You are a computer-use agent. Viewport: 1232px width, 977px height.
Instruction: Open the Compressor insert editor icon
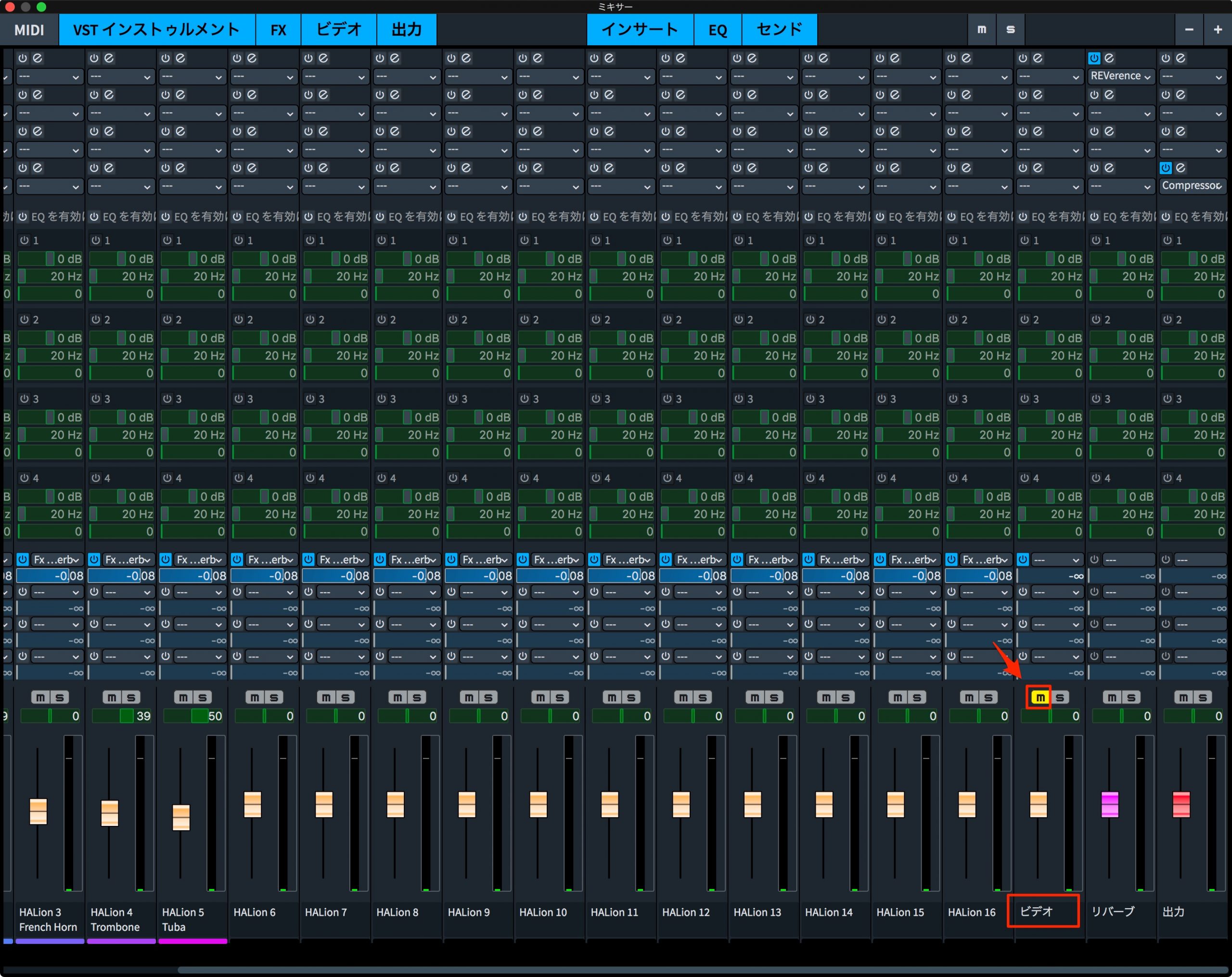coord(1181,168)
